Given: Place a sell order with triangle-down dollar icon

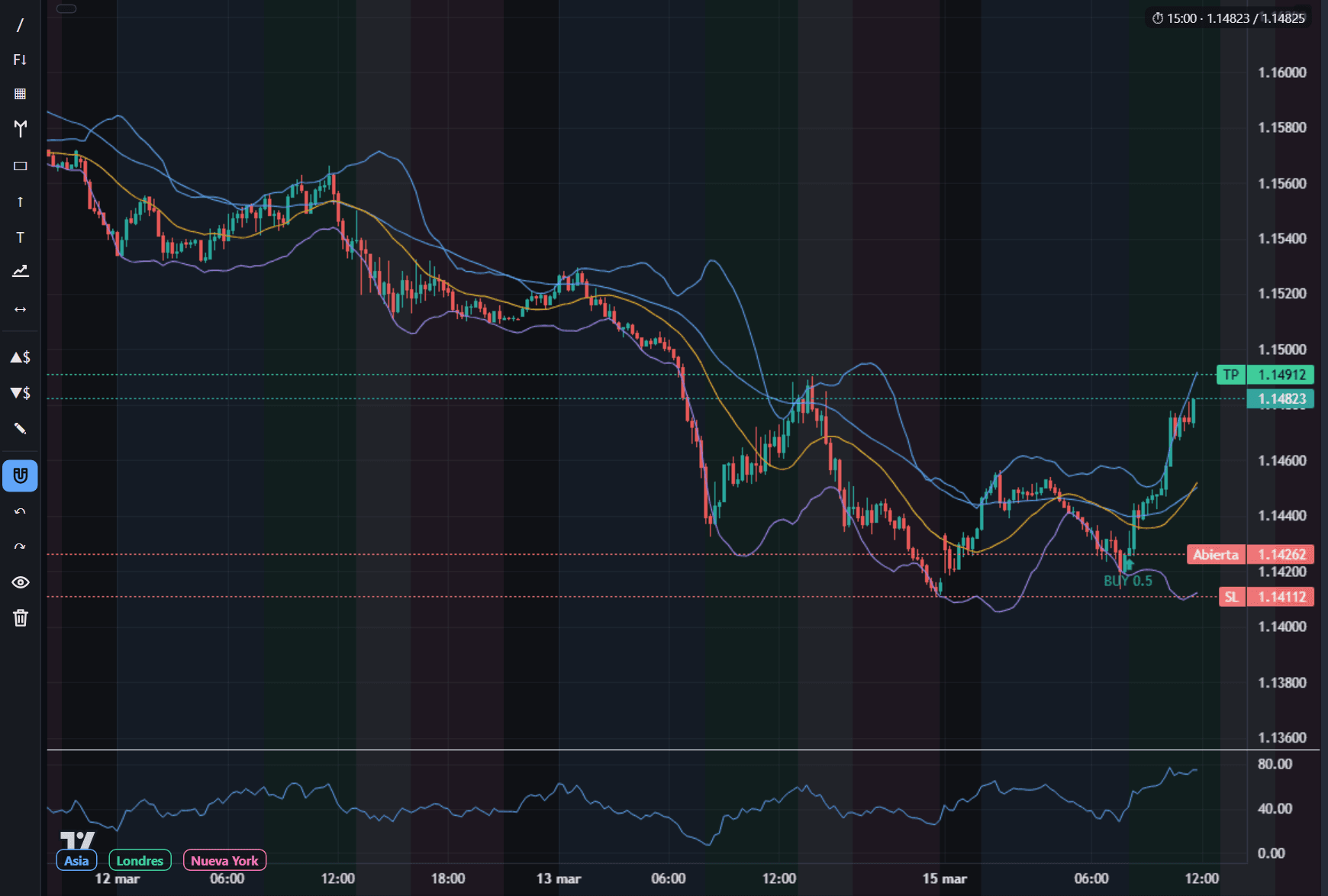Looking at the screenshot, I should point(20,393).
